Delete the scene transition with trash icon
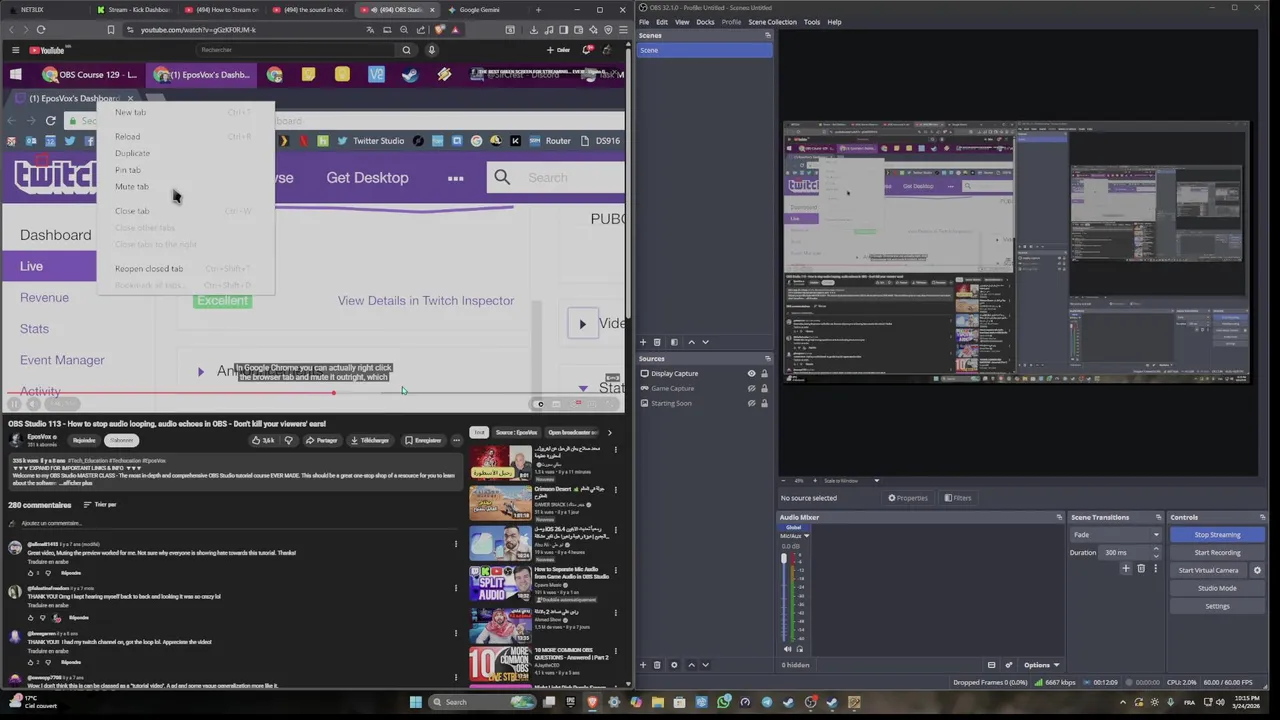Image resolution: width=1280 pixels, height=720 pixels. pos(1141,569)
